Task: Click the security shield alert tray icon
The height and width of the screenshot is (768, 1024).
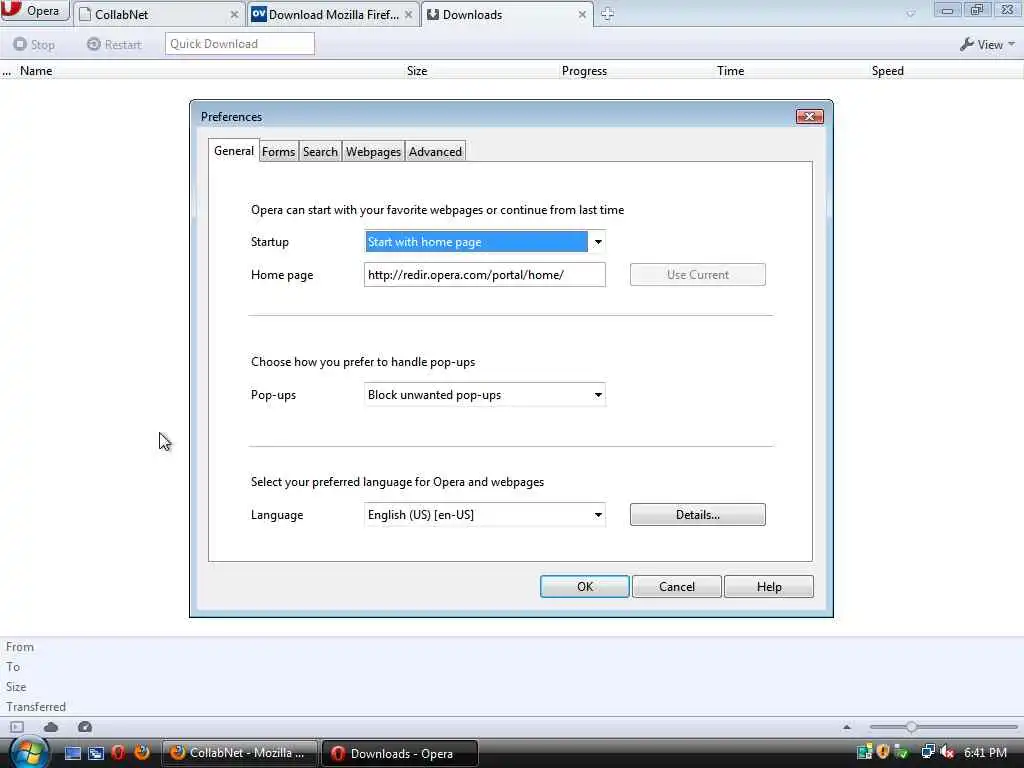Action: pyautogui.click(x=883, y=752)
